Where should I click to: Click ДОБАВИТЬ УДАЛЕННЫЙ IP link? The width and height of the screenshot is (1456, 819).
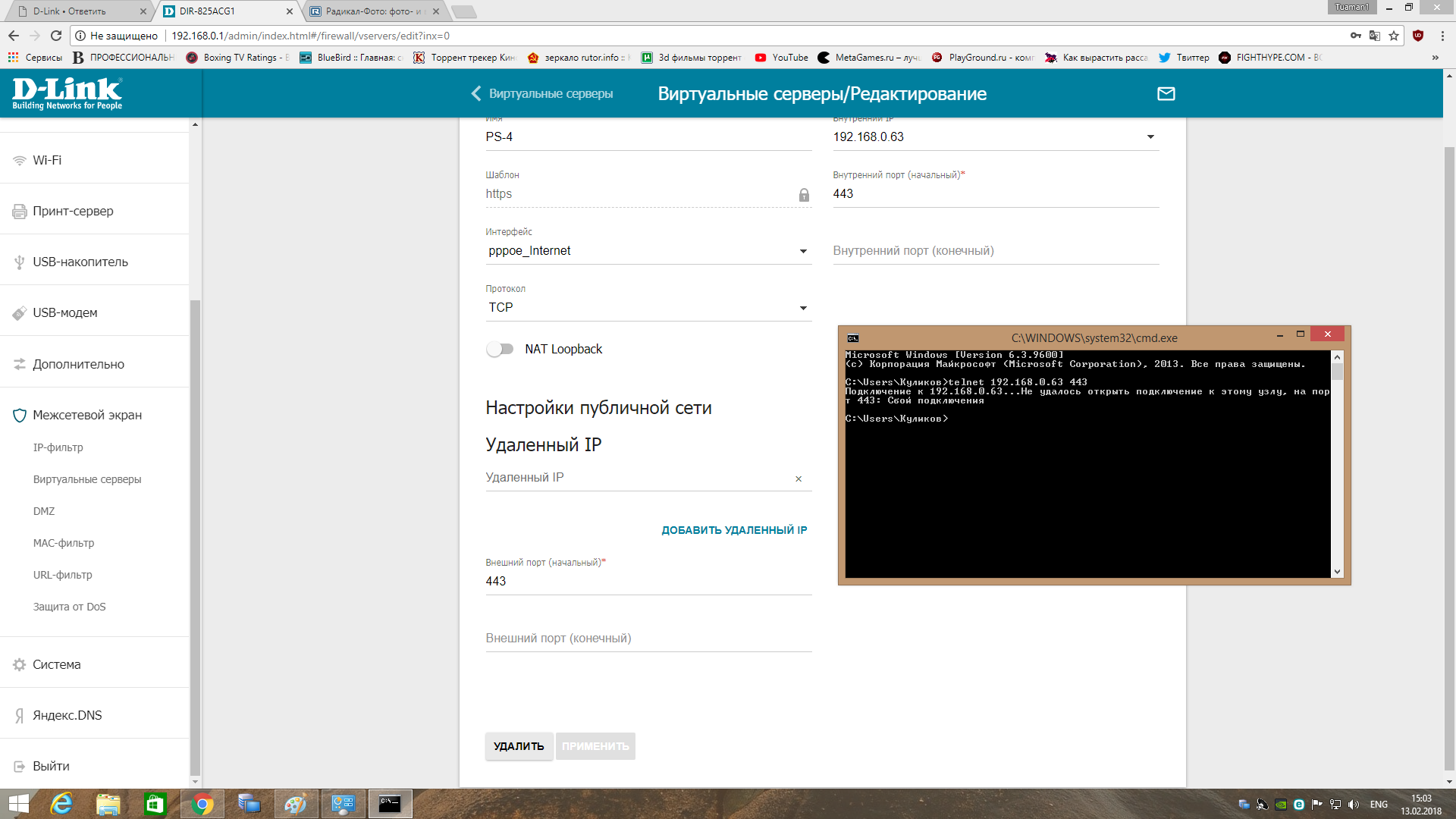[x=734, y=530]
